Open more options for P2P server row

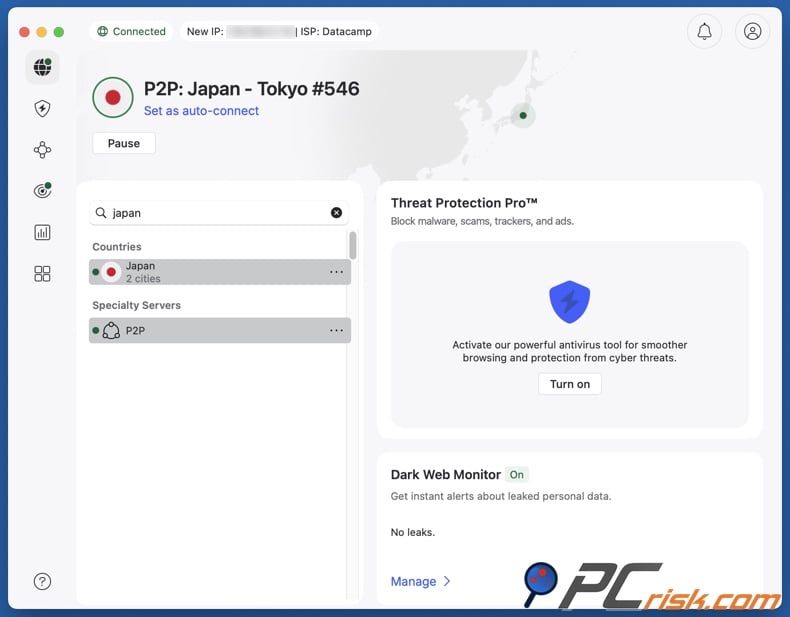point(336,330)
